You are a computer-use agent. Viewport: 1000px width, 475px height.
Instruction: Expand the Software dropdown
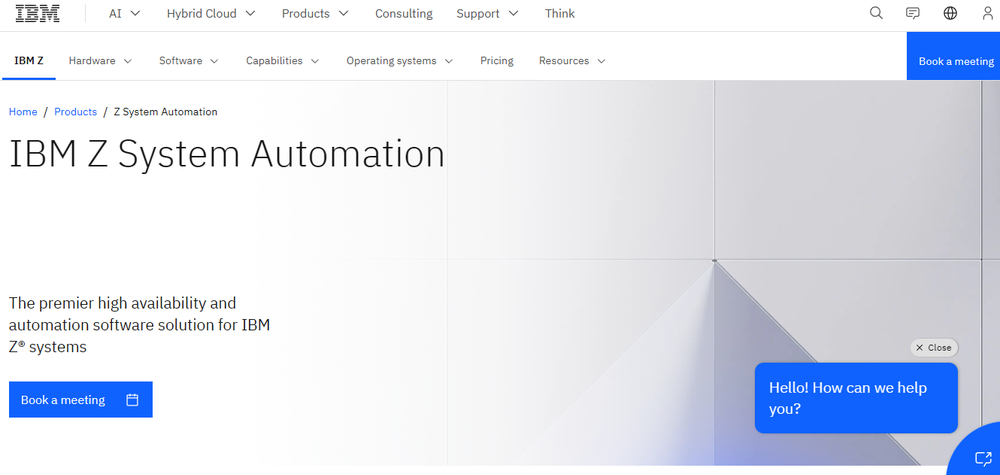(189, 61)
